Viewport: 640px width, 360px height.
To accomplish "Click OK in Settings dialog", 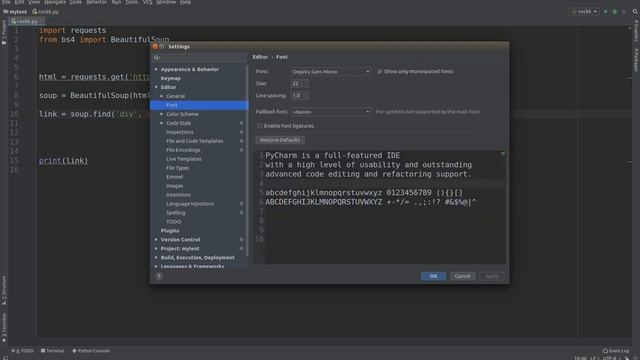I will coord(433,276).
